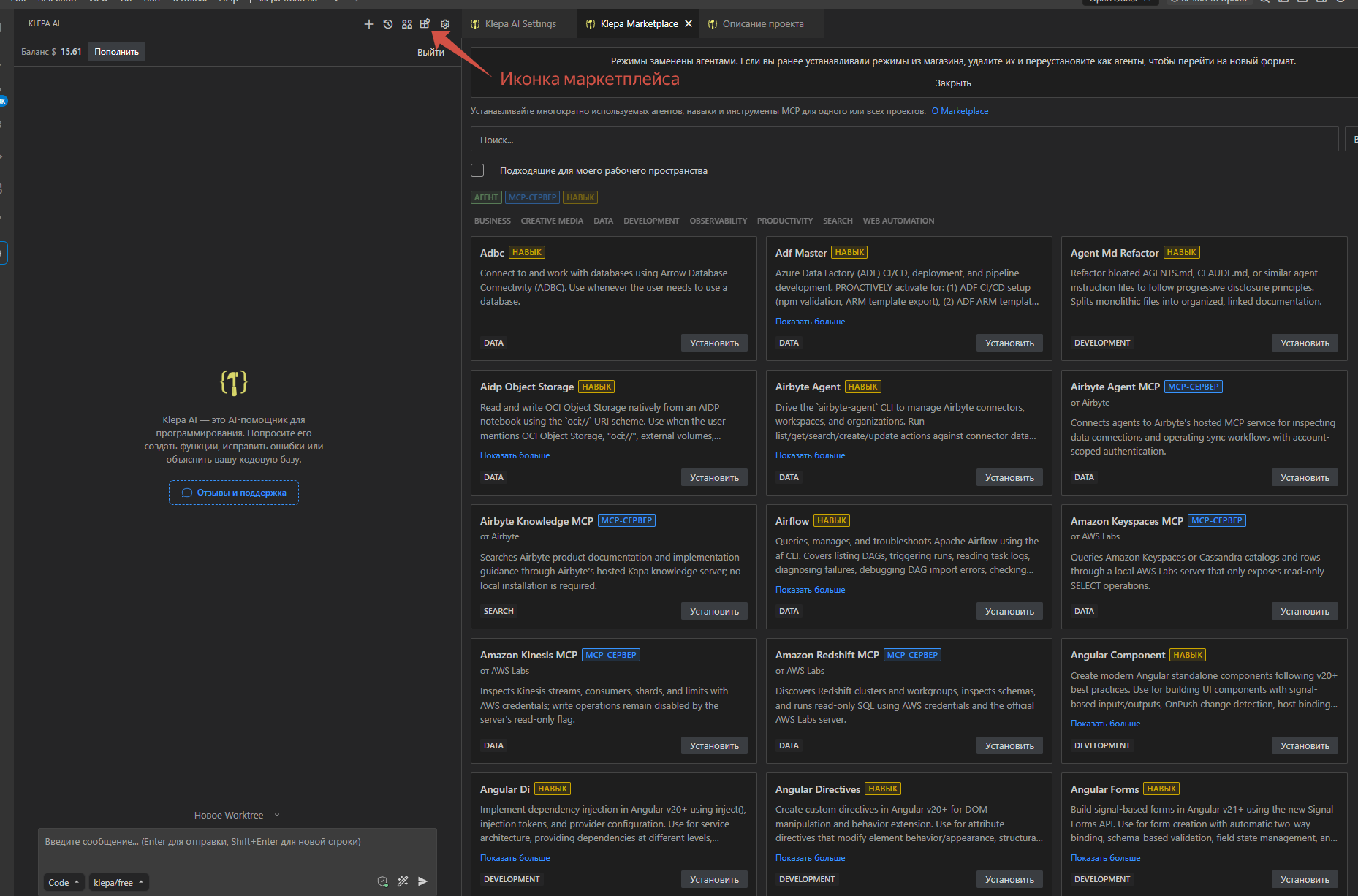Open the four-squares grid icon in Klepa header
1358x896 pixels.
coord(407,24)
